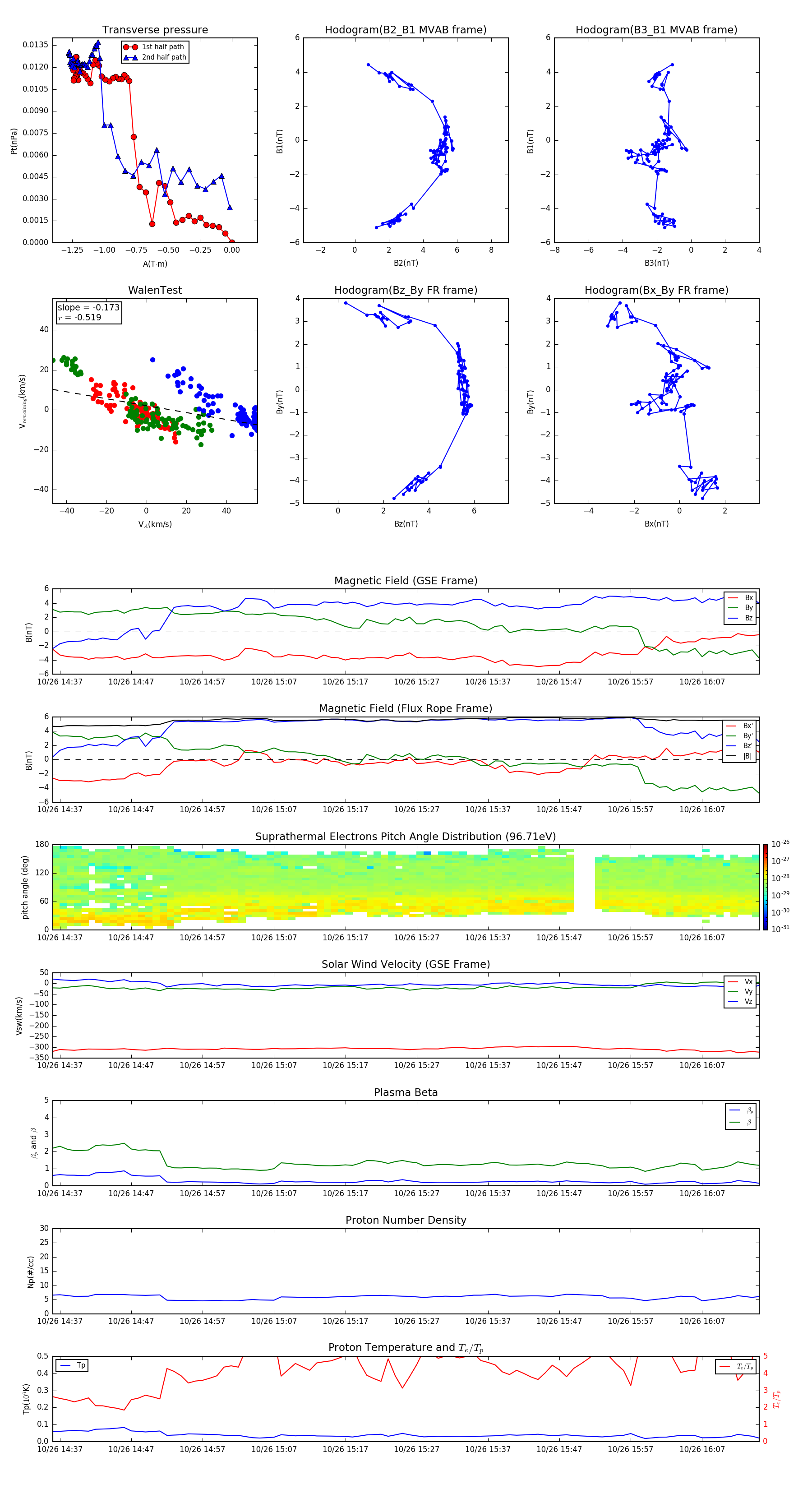The width and height of the screenshot is (812, 1489).
Task: Click the "Vsw(km/s)" y-axis label
Action: pyautogui.click(x=19, y=1016)
